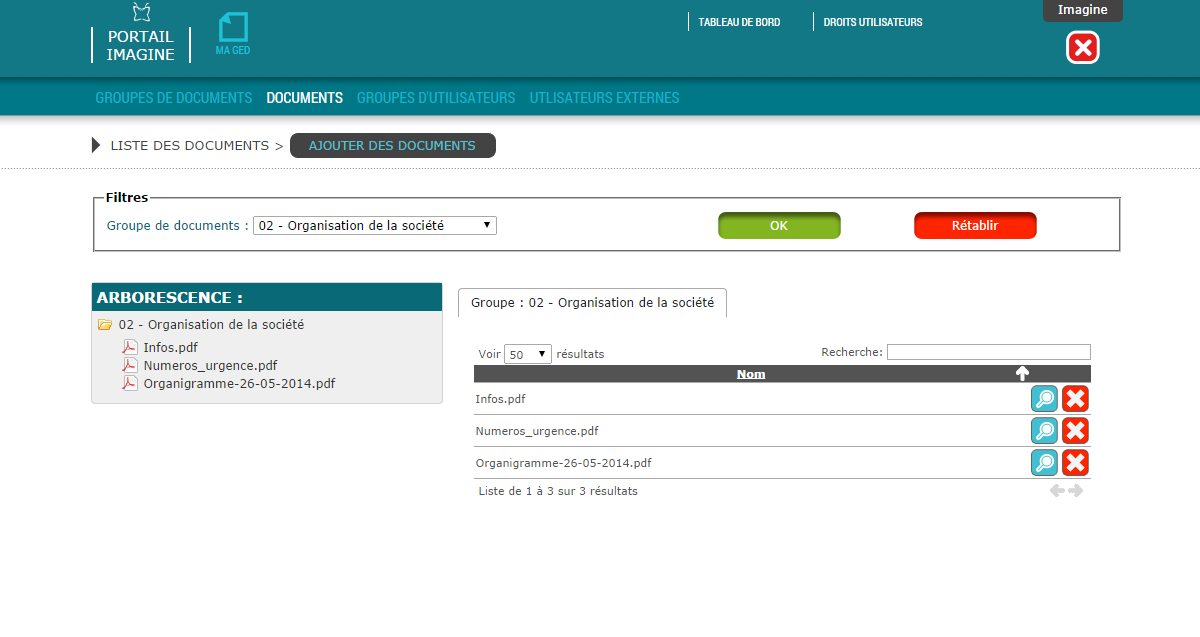Delete Organigramme-26-05-2014.pdf using its red cross
This screenshot has height=637, width=1200.
coord(1075,463)
